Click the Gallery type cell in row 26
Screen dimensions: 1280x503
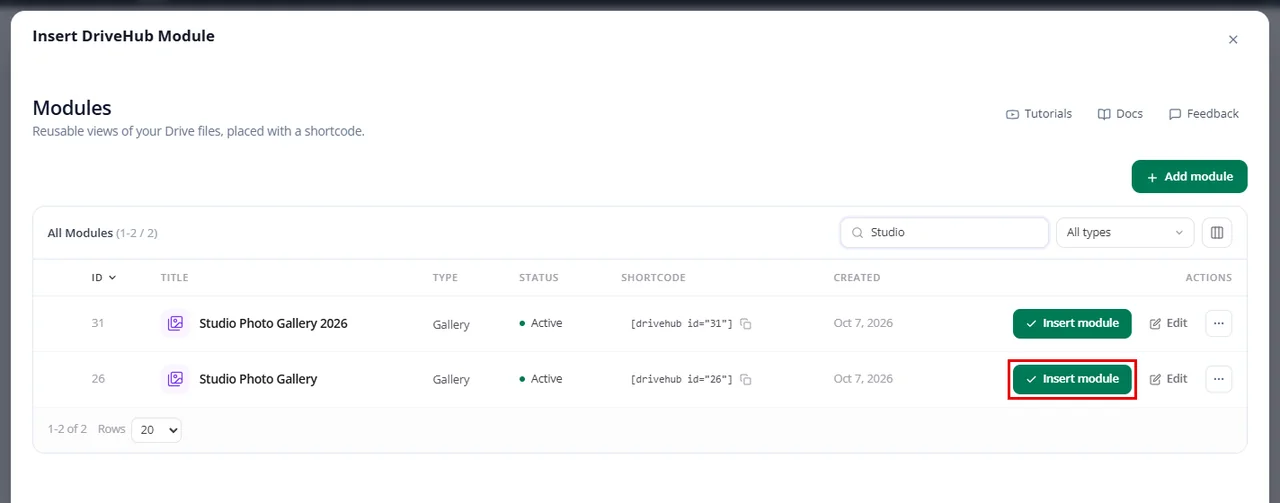pos(451,380)
